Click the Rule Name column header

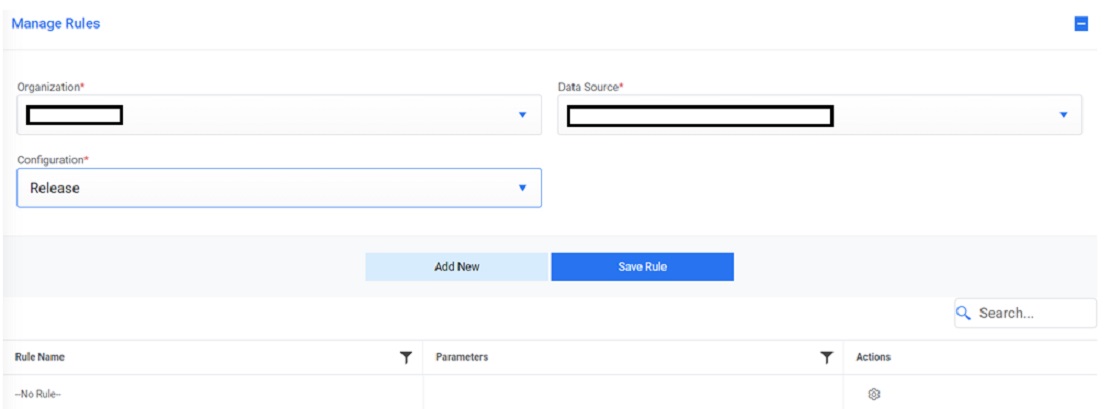(41, 357)
